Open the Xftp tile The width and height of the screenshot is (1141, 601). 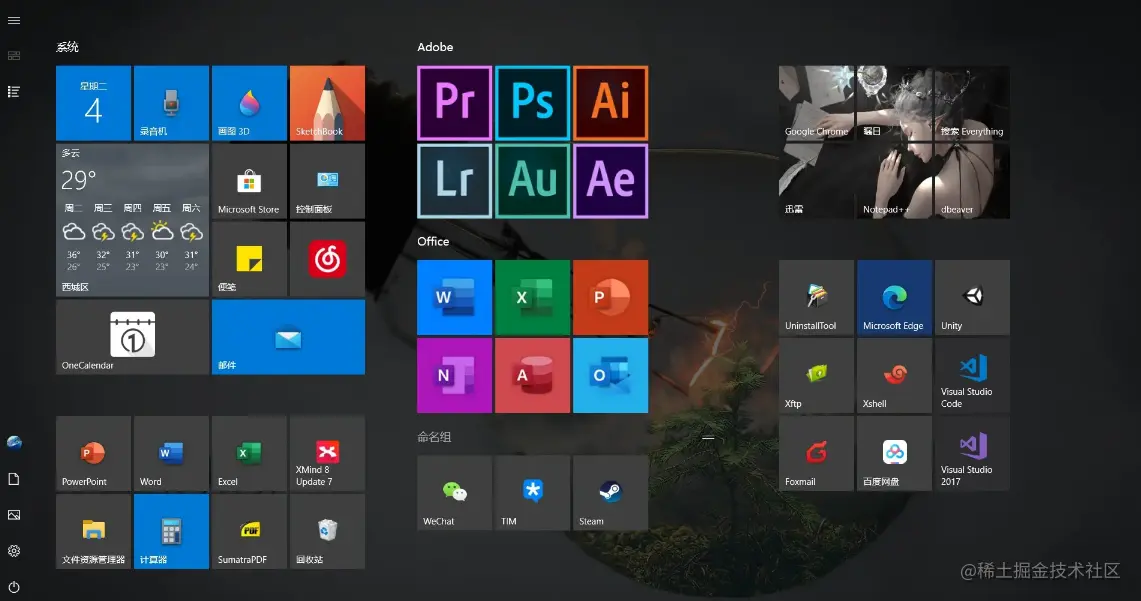click(x=816, y=375)
